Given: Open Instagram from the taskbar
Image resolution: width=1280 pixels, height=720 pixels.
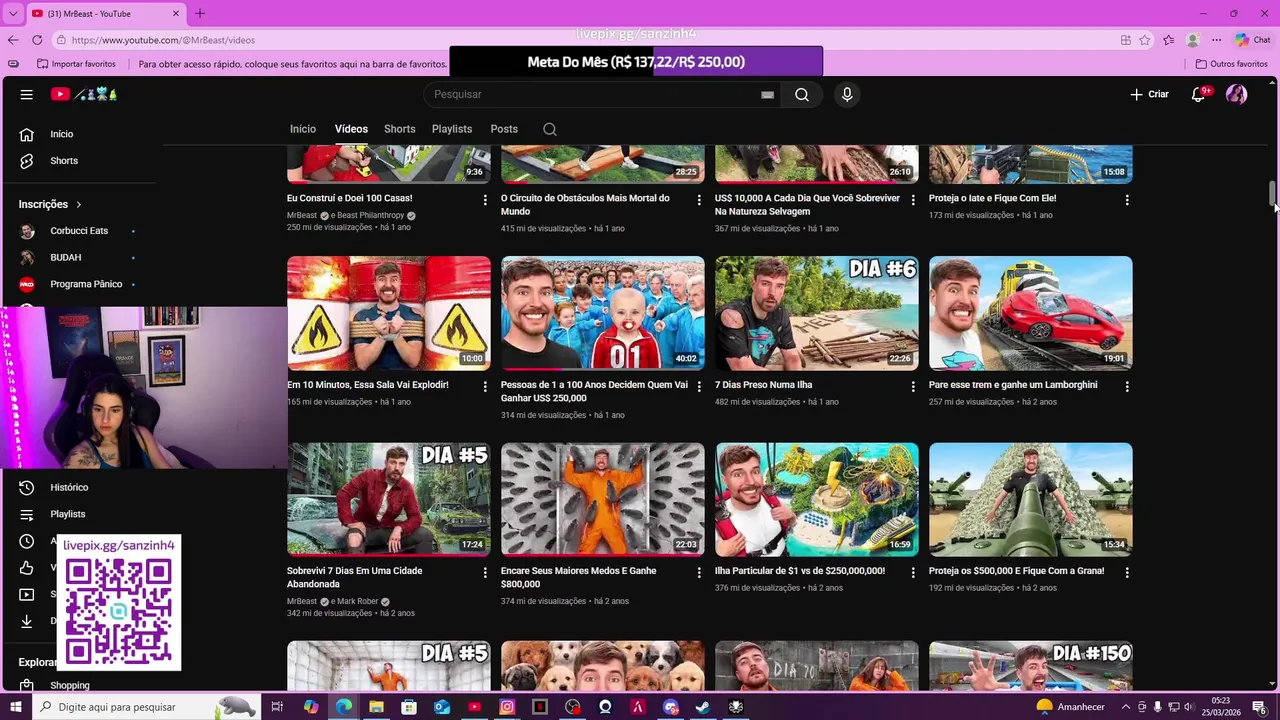Looking at the screenshot, I should tap(507, 707).
